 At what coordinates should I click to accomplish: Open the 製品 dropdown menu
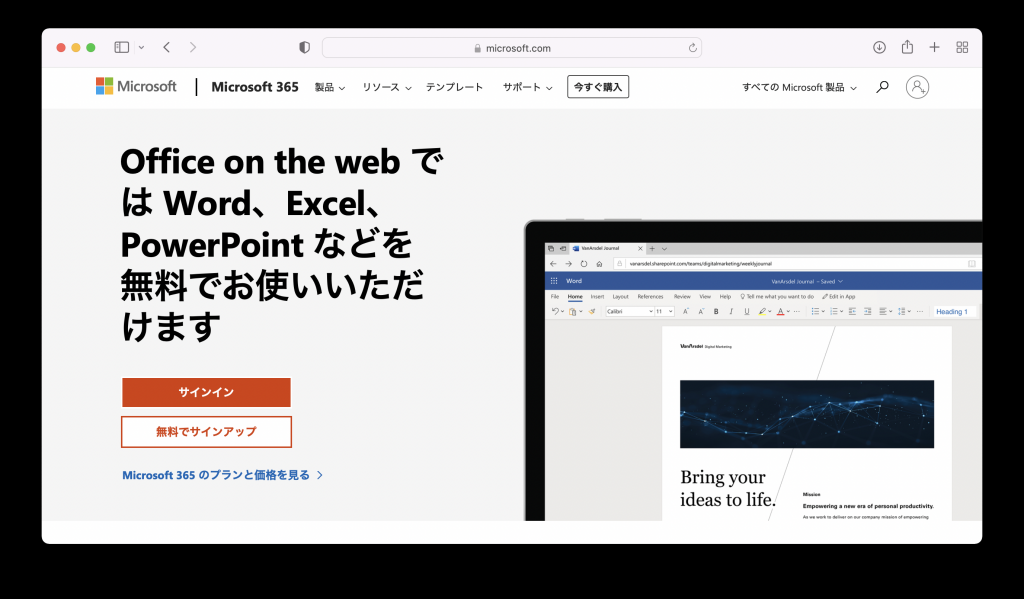pyautogui.click(x=328, y=87)
